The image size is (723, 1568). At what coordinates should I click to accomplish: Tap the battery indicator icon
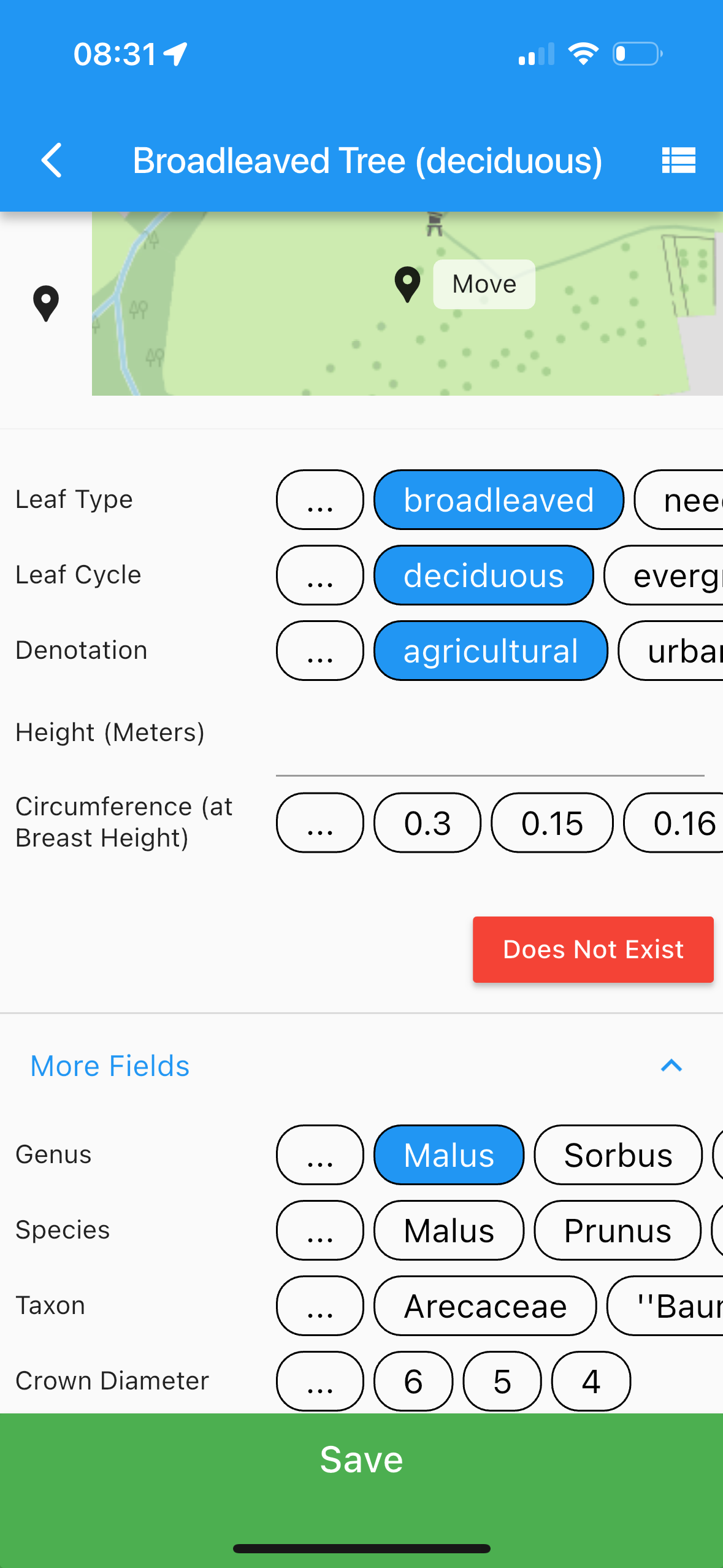[637, 54]
